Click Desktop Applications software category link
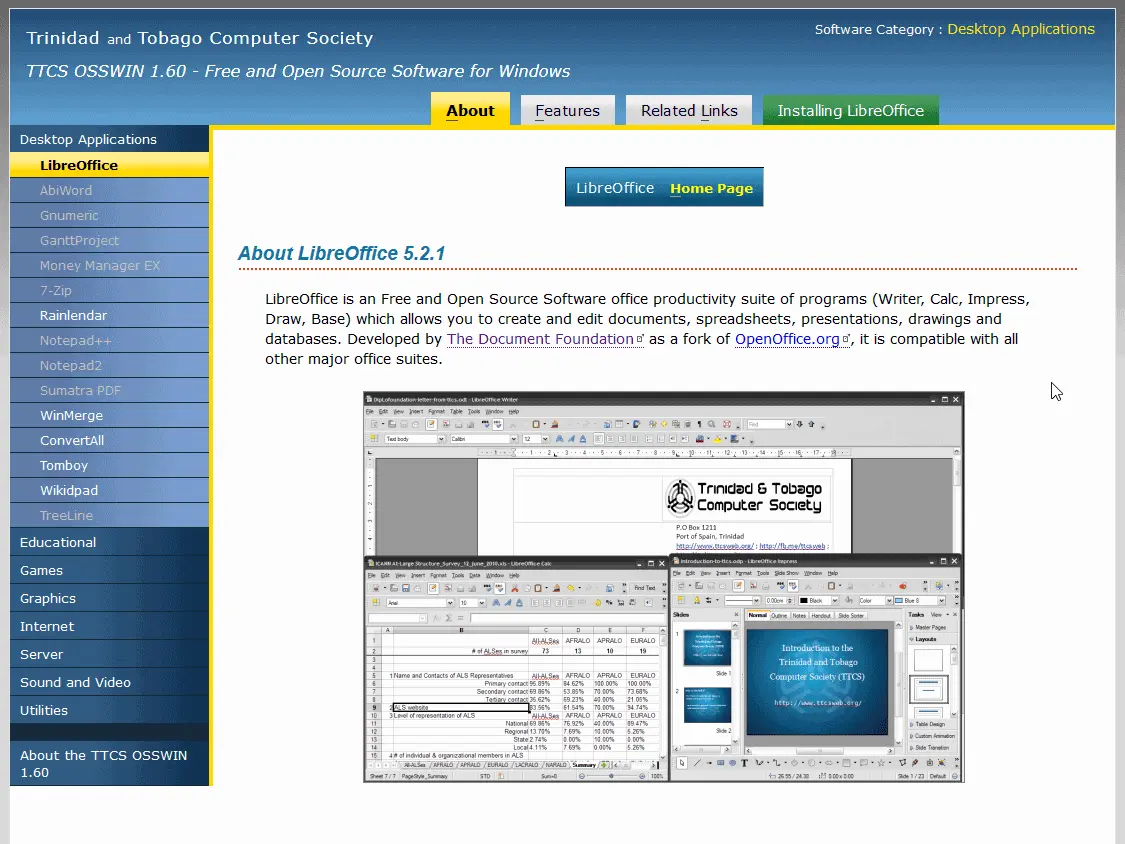Screen dimensions: 1125x844 [1020, 29]
